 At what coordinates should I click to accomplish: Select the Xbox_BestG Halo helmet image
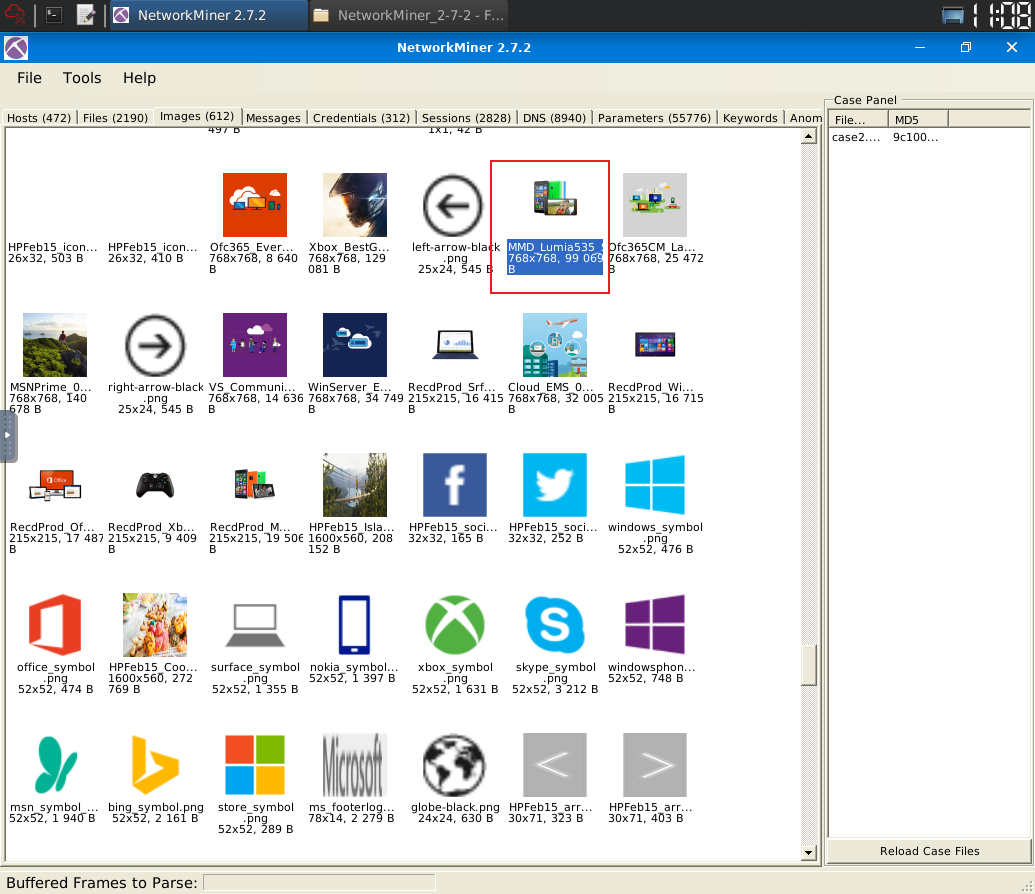(x=354, y=205)
